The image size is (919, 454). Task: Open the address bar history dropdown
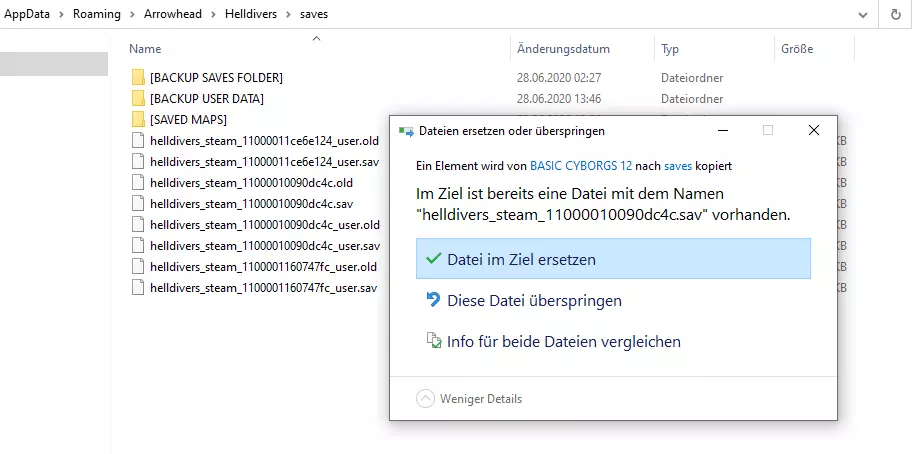point(864,15)
